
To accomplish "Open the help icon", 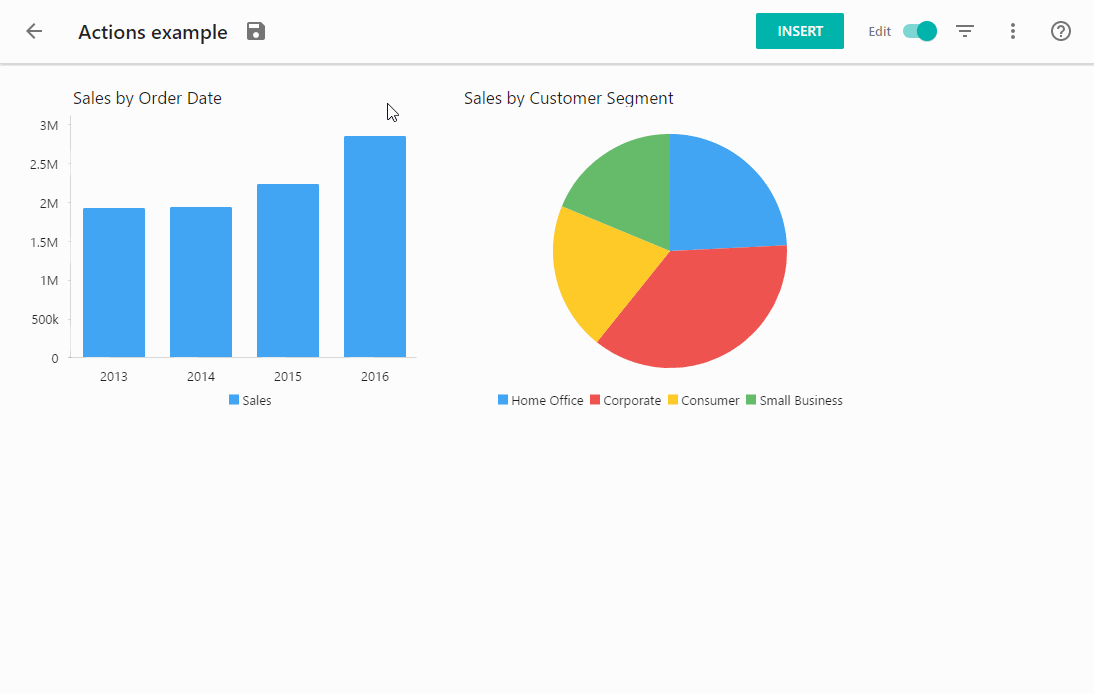I will point(1060,31).
